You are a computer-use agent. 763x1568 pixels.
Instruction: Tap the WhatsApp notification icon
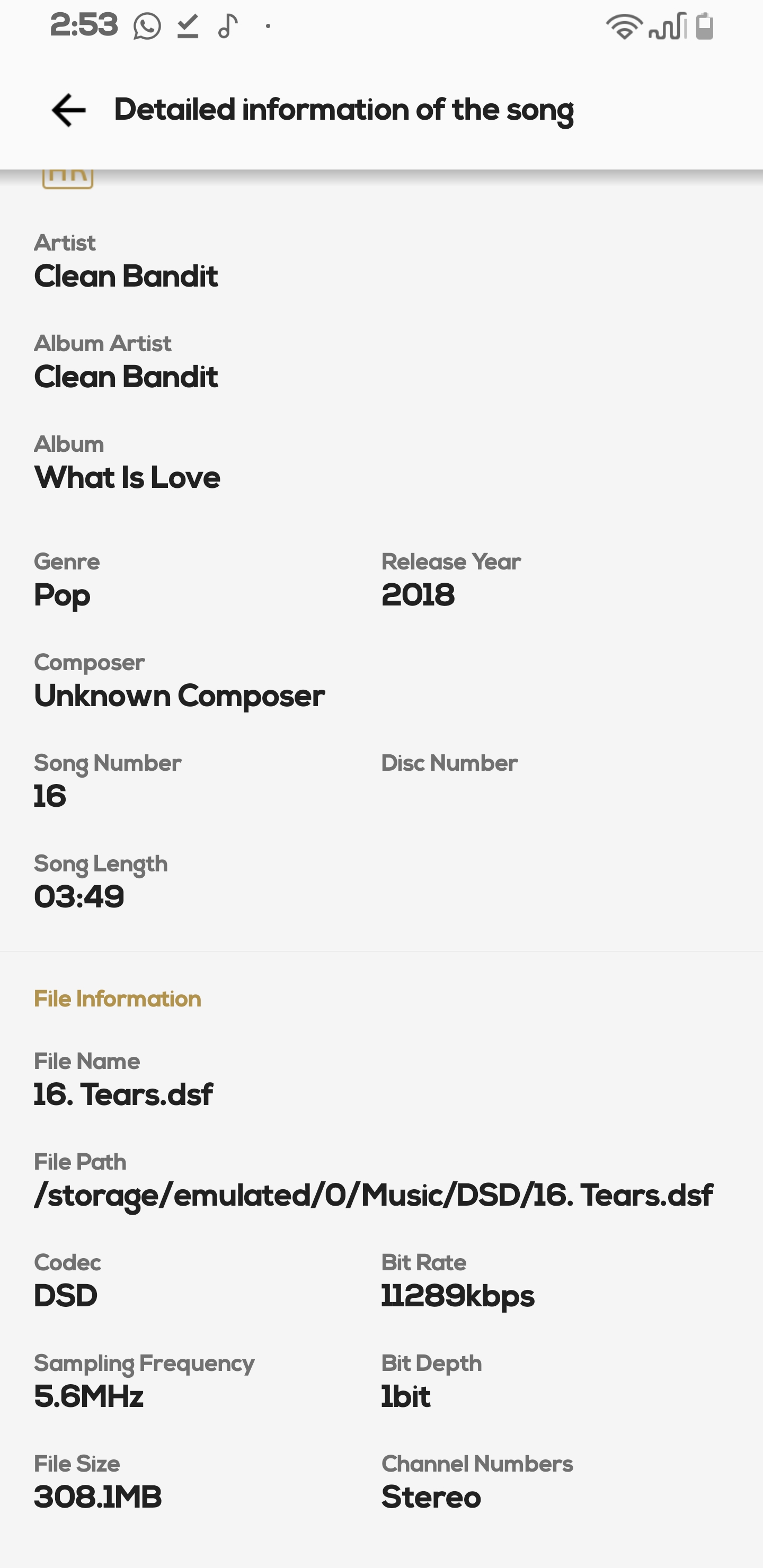pyautogui.click(x=147, y=27)
